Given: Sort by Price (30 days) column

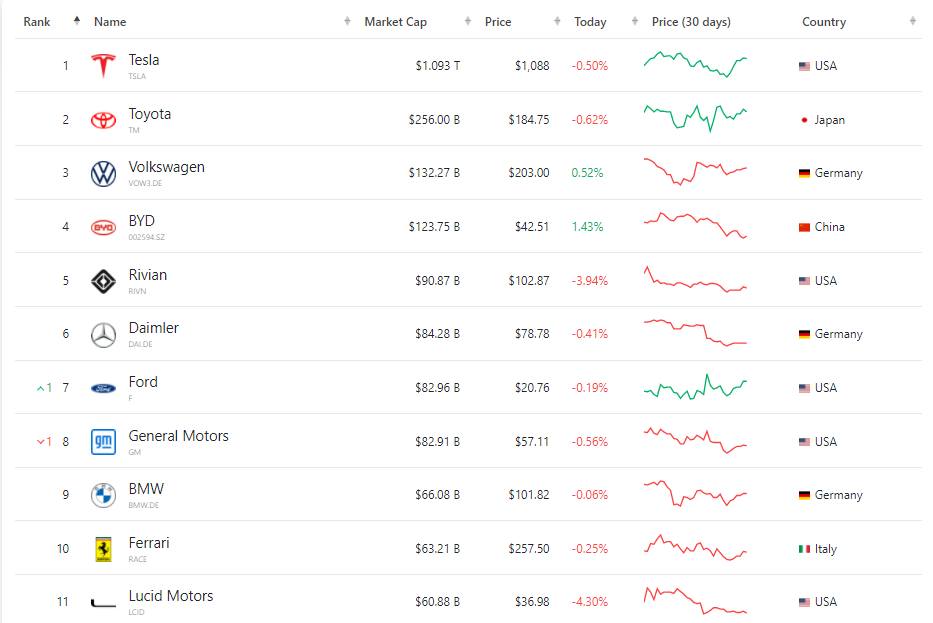Looking at the screenshot, I should click(690, 22).
